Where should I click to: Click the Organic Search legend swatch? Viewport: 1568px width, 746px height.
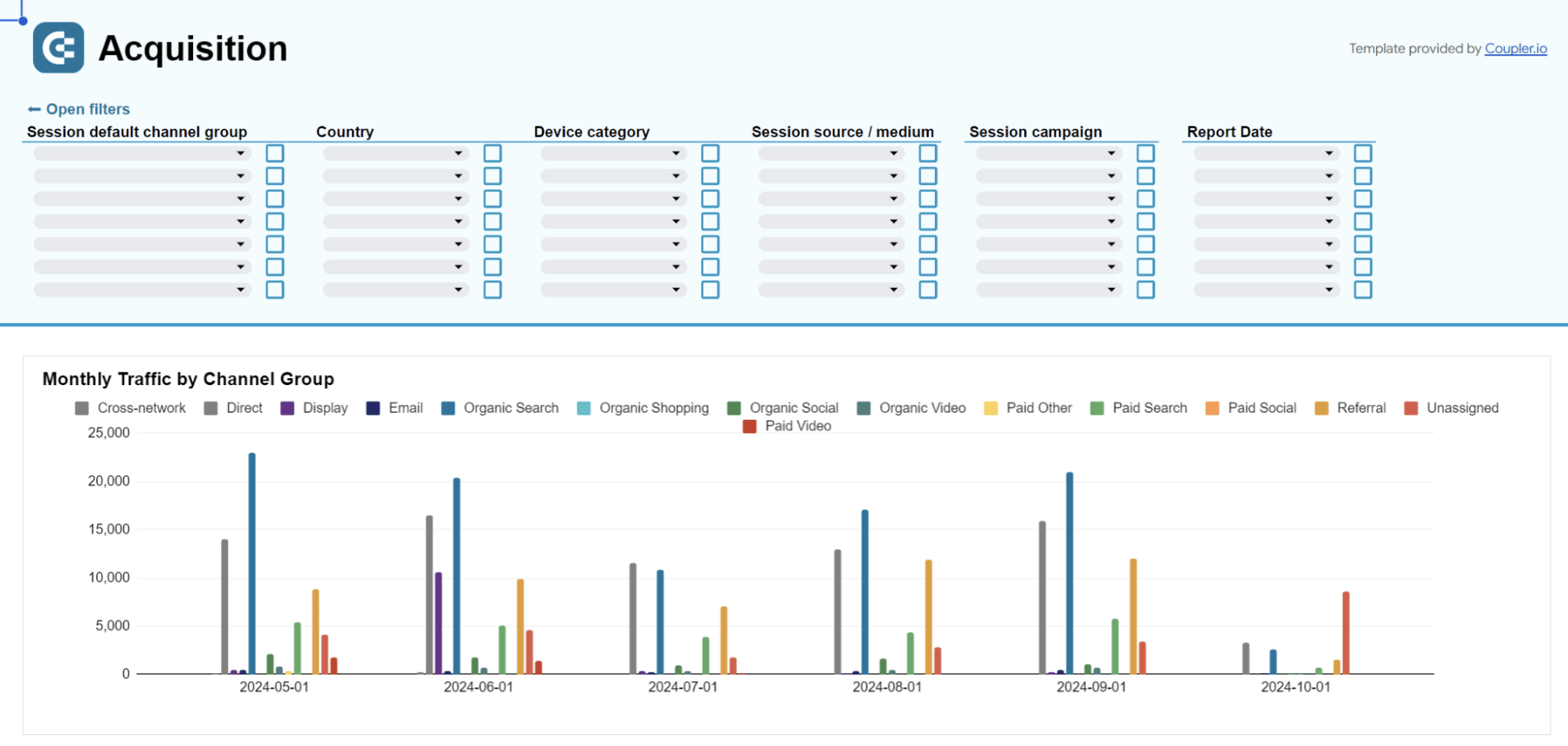448,408
